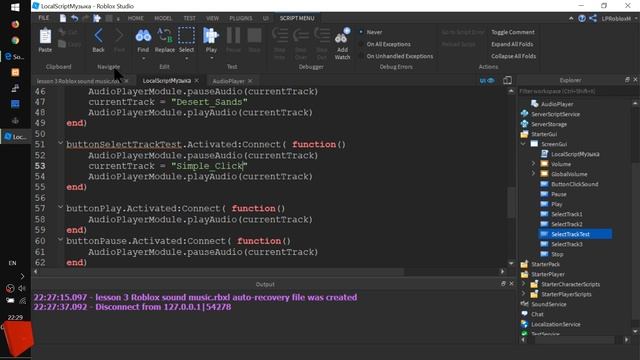640x360 pixels.
Task: Click the New file icon in quick access bar
Action: [x=62, y=18]
